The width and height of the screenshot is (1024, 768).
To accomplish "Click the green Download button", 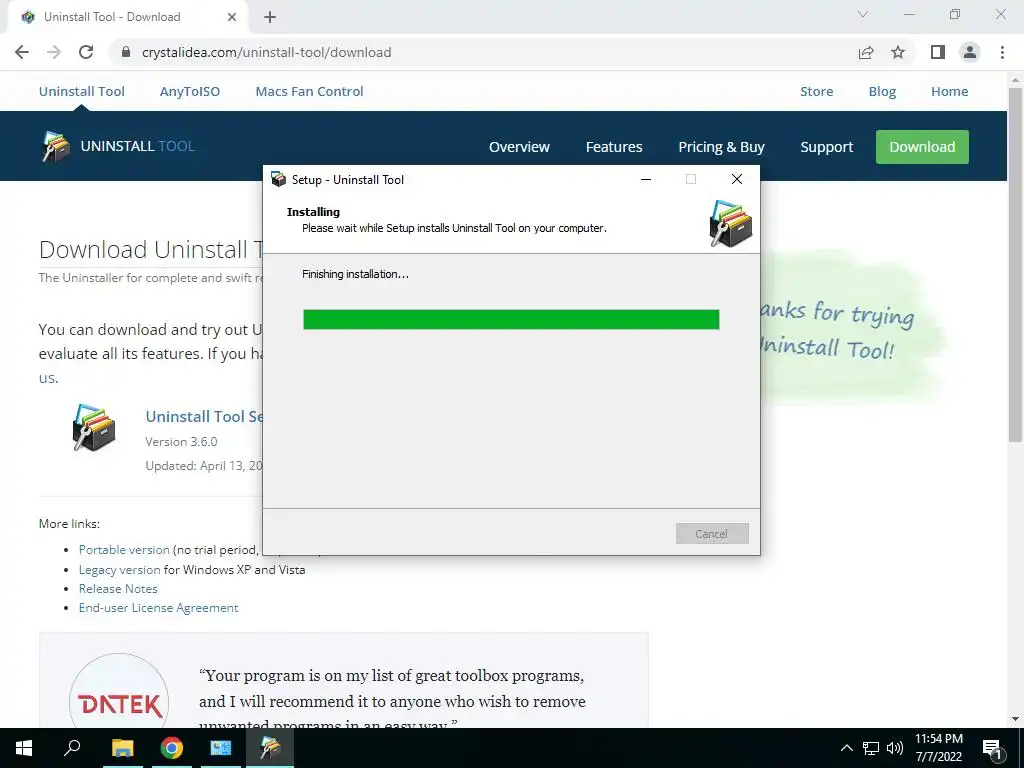I will pyautogui.click(x=922, y=147).
